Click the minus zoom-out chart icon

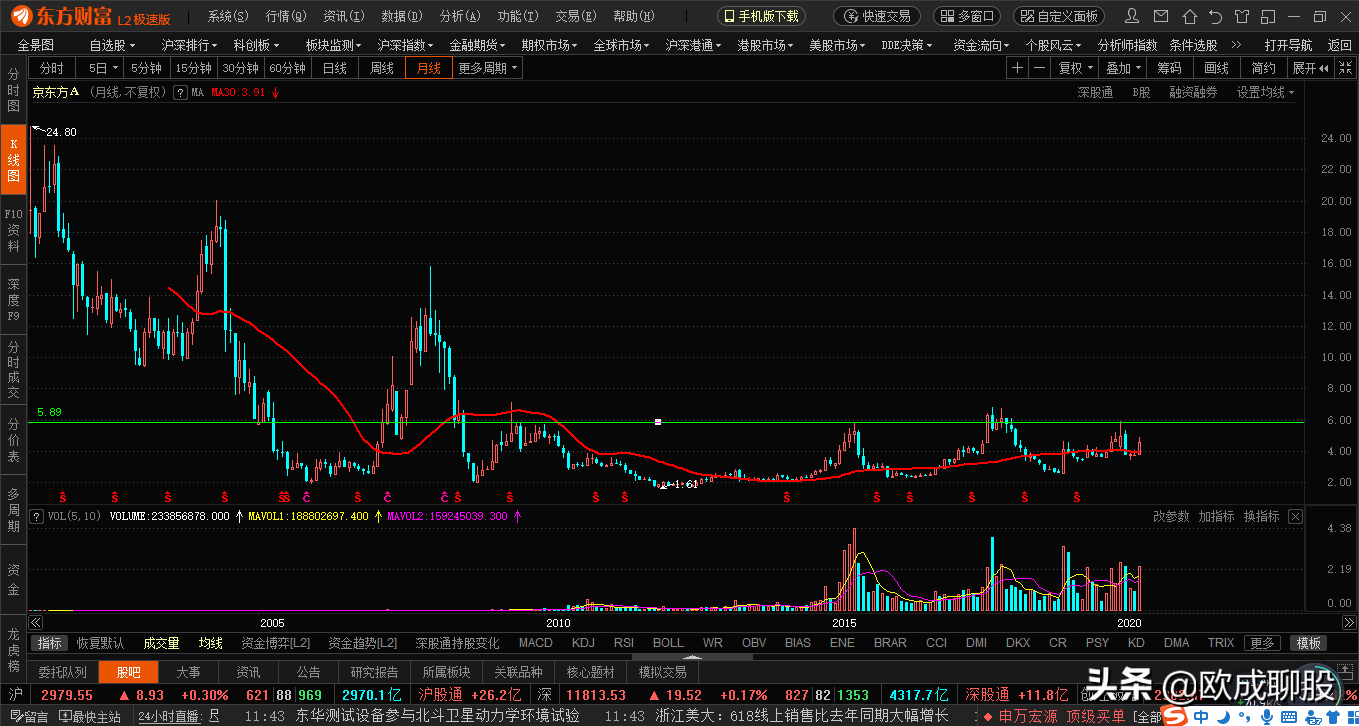[x=1040, y=67]
